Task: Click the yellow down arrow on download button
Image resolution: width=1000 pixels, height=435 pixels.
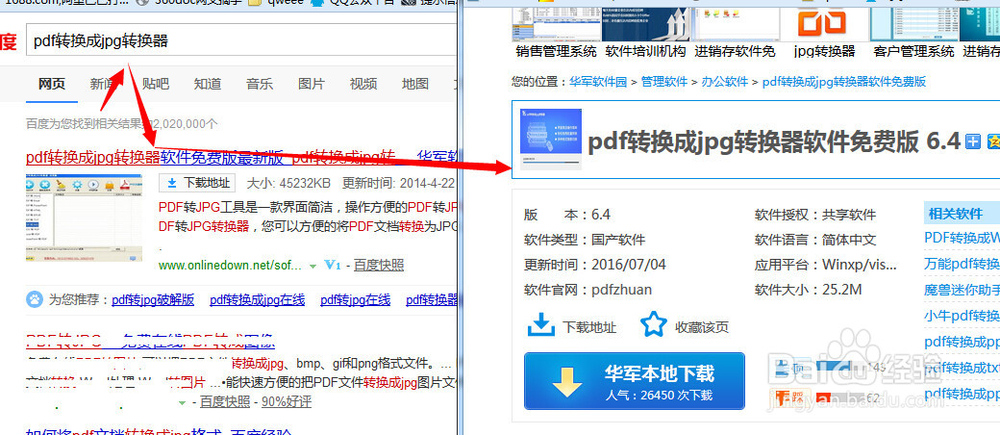Action: click(x=566, y=381)
